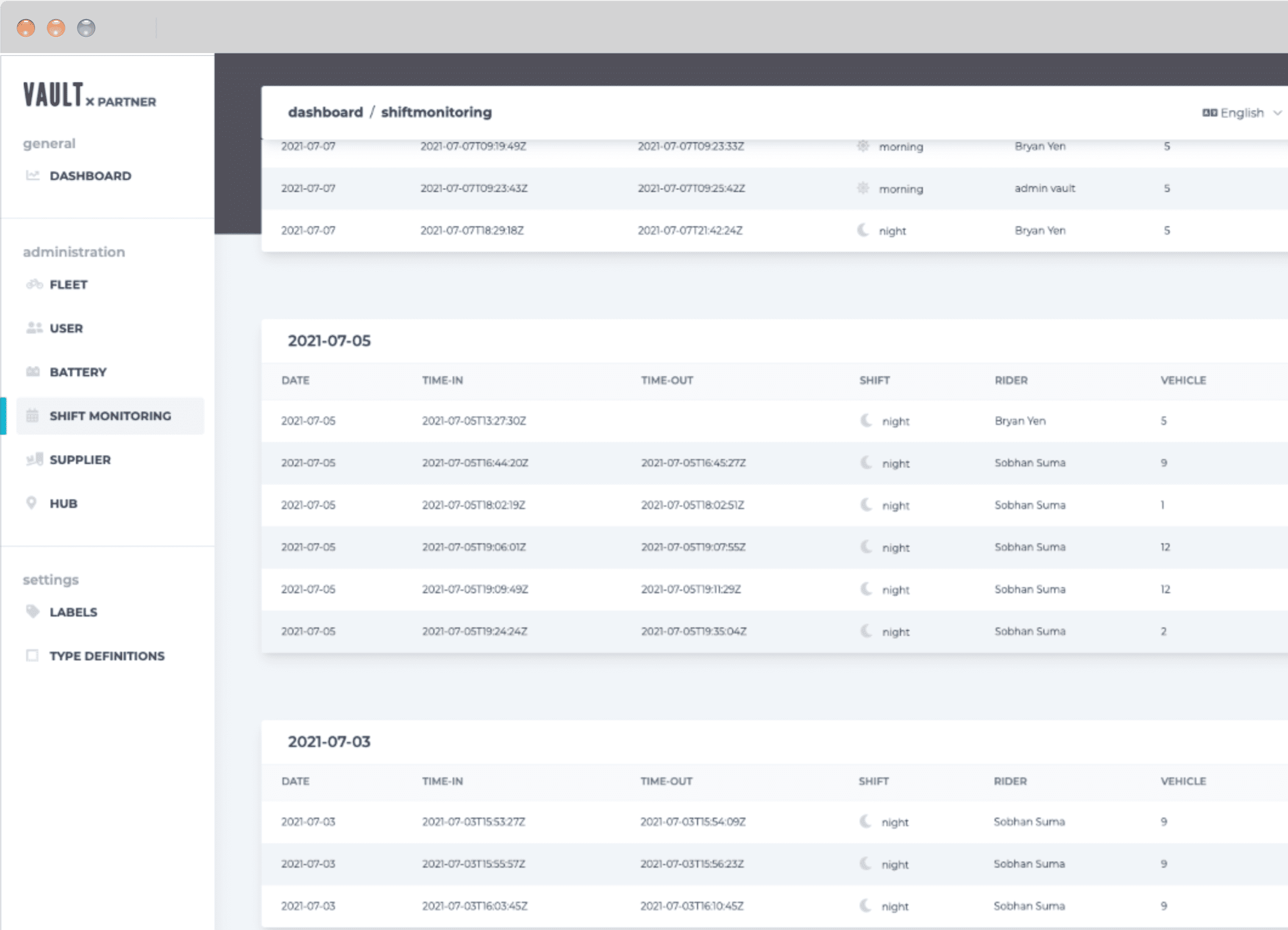
Task: Click the sun icon for the admin vault morning shift
Action: coord(863,188)
